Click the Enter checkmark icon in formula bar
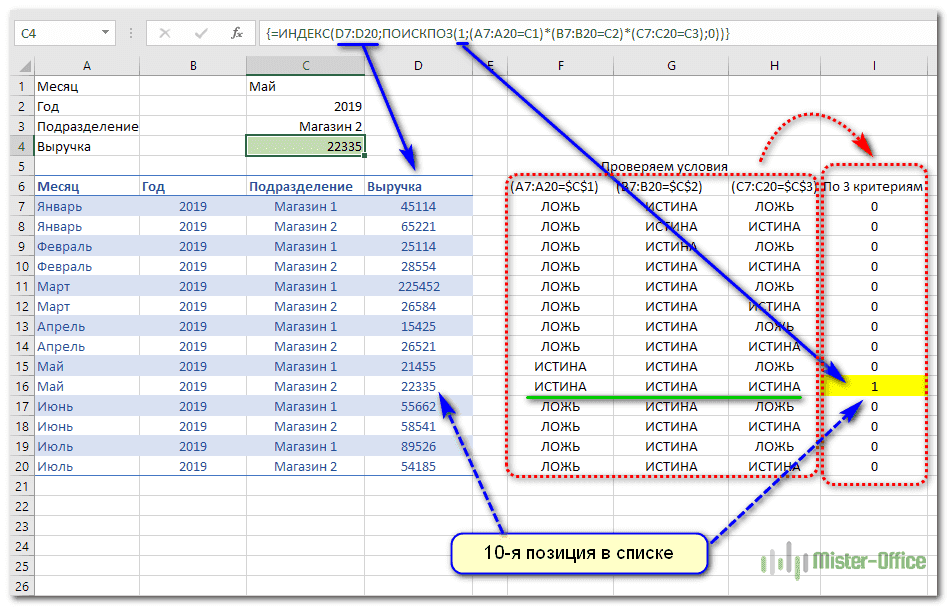Viewport: 948px width, 607px height. [x=206, y=33]
